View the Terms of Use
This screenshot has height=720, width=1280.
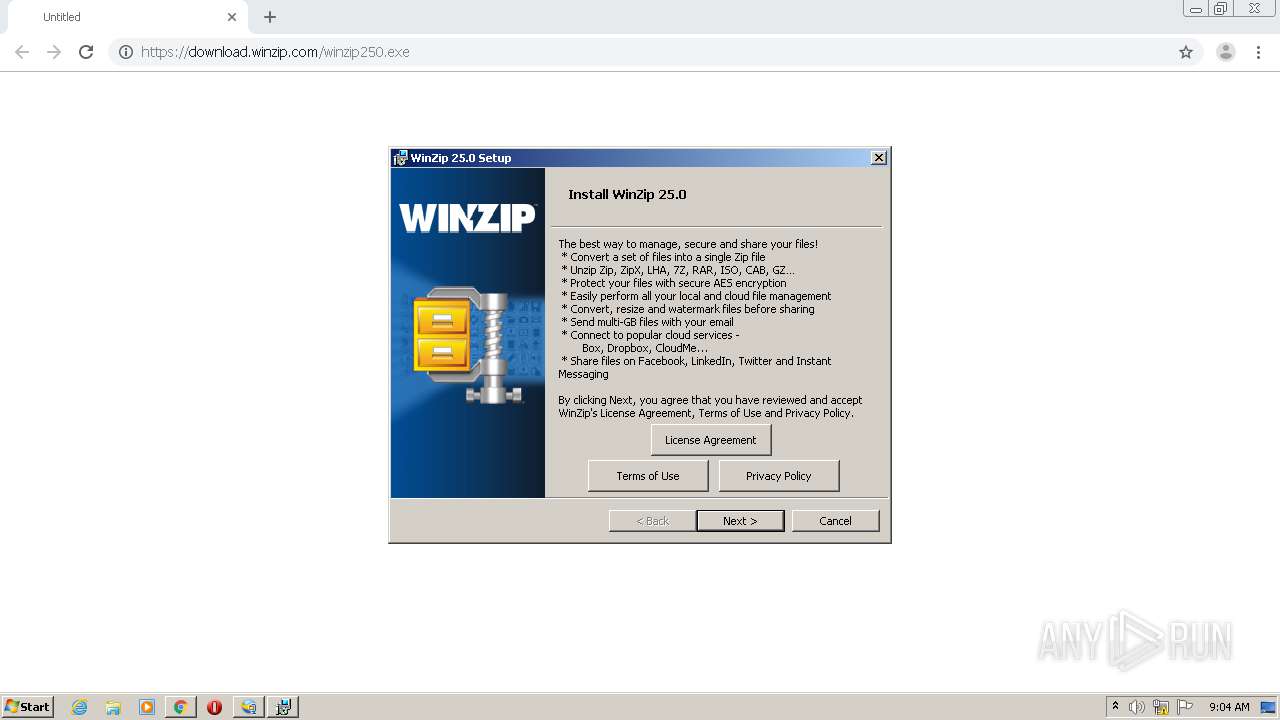click(648, 476)
